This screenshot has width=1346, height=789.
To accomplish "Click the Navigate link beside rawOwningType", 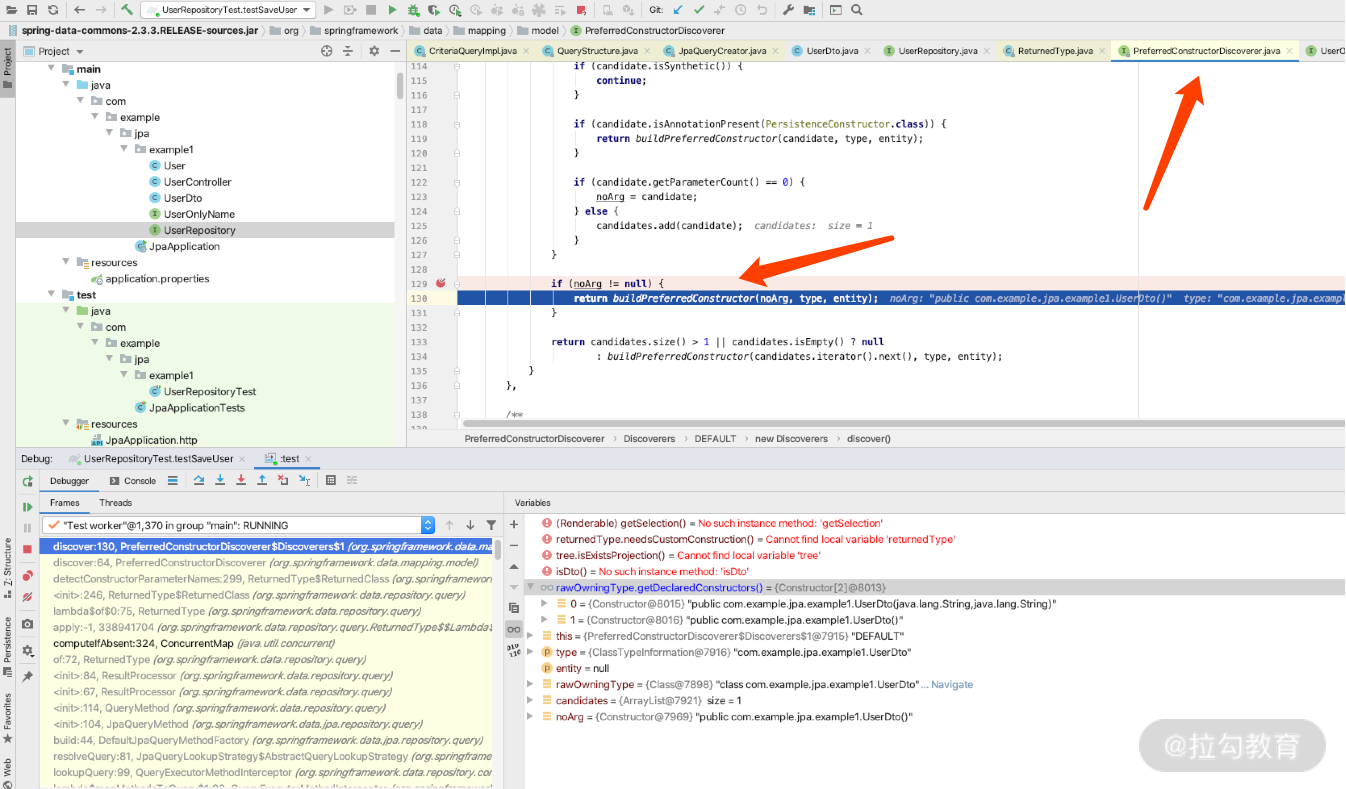I will tap(951, 685).
